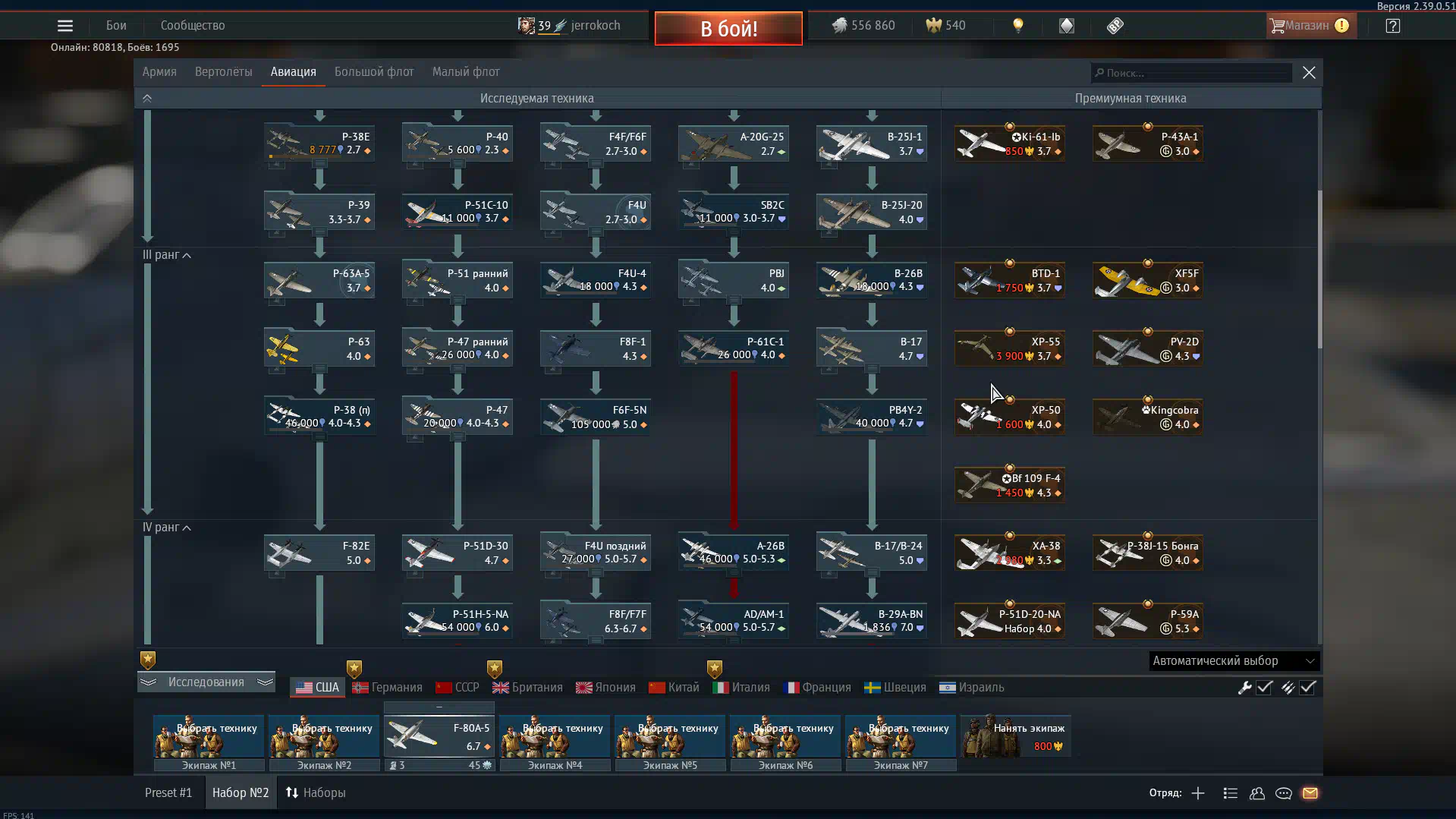Click Выбрать технику for Экипаж №4
Viewport: 1456px width, 819px height.
[555, 736]
